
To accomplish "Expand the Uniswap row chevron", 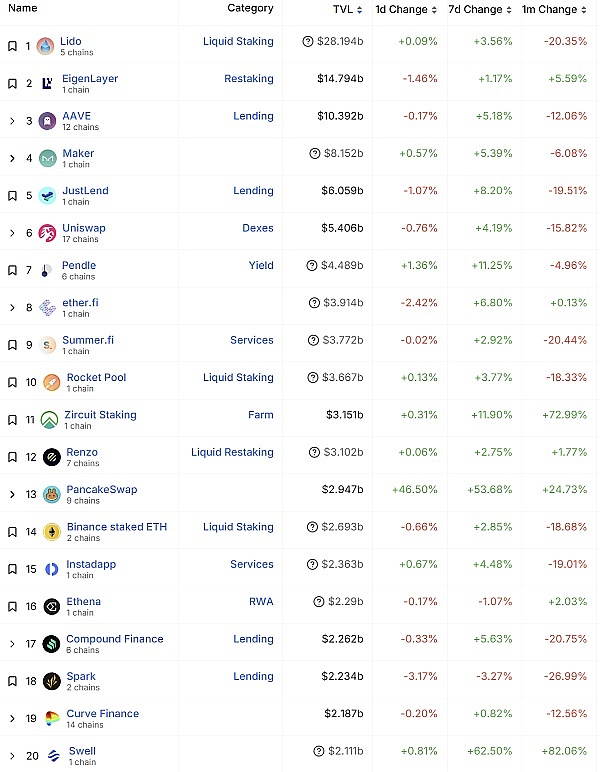I will click(12, 233).
